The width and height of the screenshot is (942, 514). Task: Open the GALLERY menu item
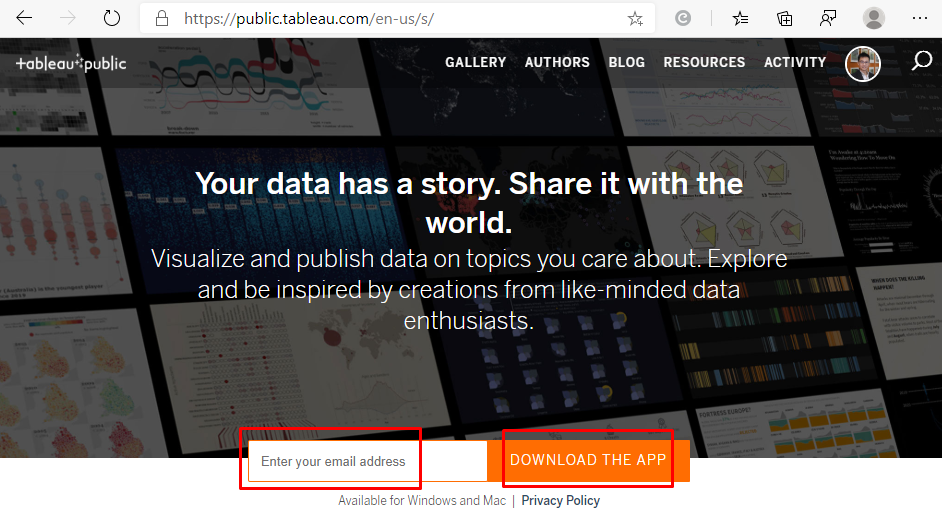coord(475,62)
